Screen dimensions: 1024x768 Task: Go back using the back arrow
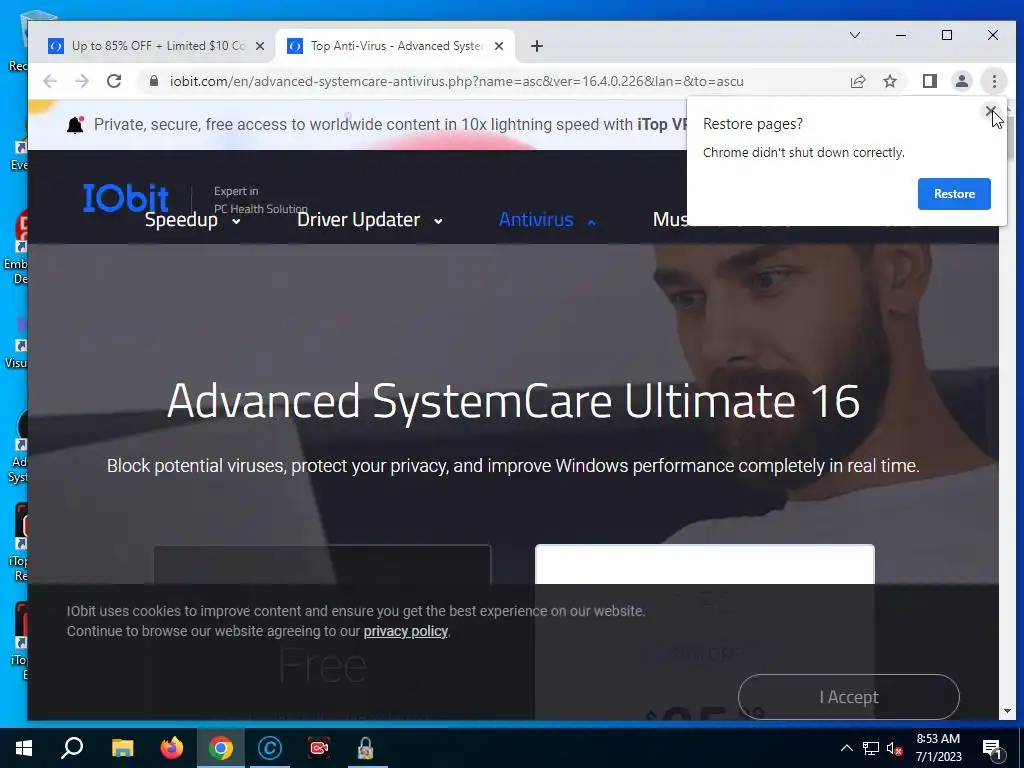[50, 81]
